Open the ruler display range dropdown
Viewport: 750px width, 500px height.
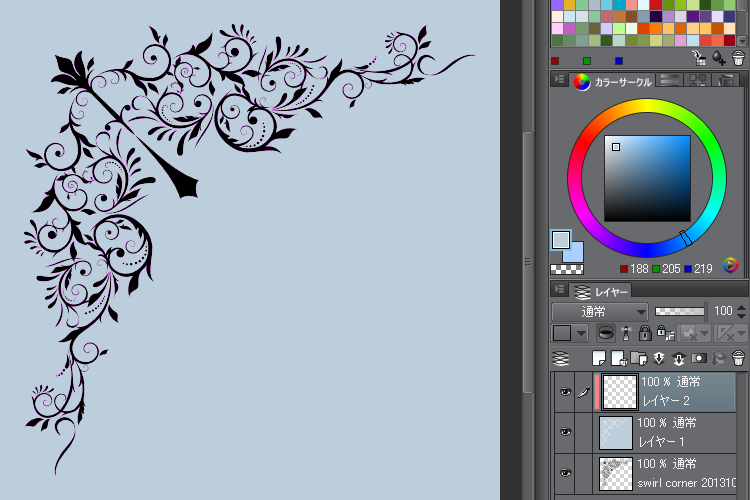pyautogui.click(x=730, y=333)
